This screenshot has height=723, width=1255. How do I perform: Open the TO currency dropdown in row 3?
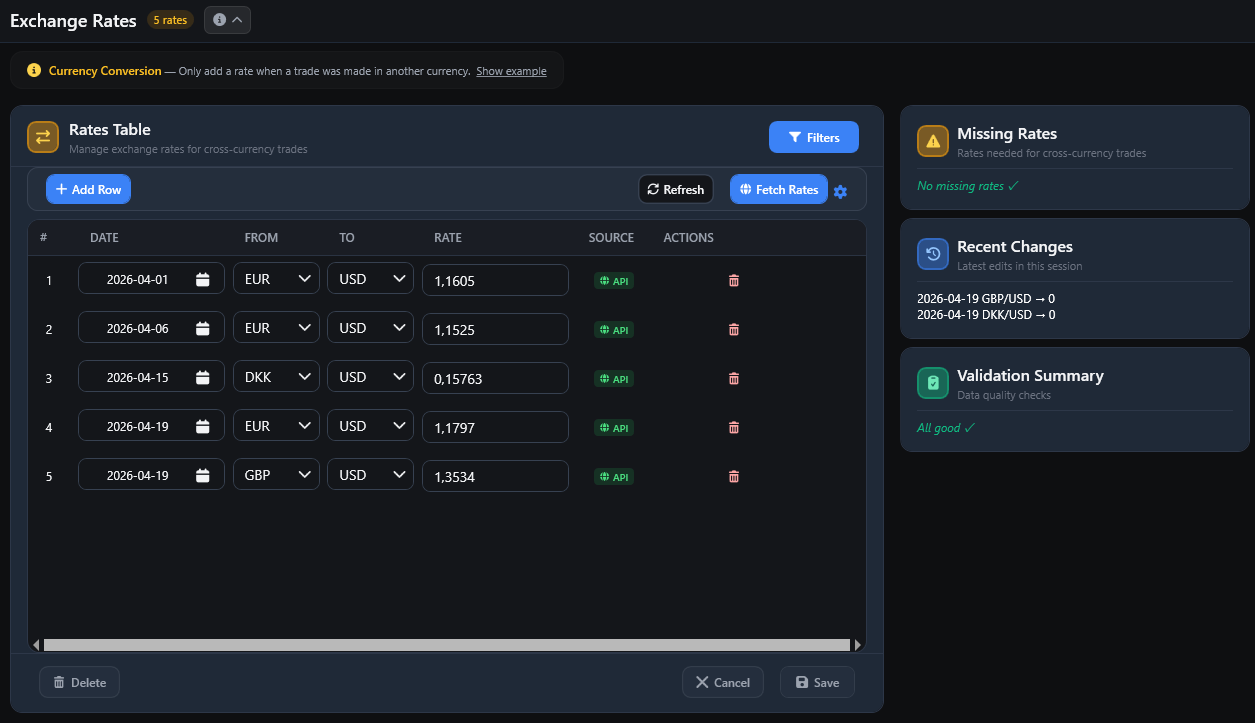[370, 377]
